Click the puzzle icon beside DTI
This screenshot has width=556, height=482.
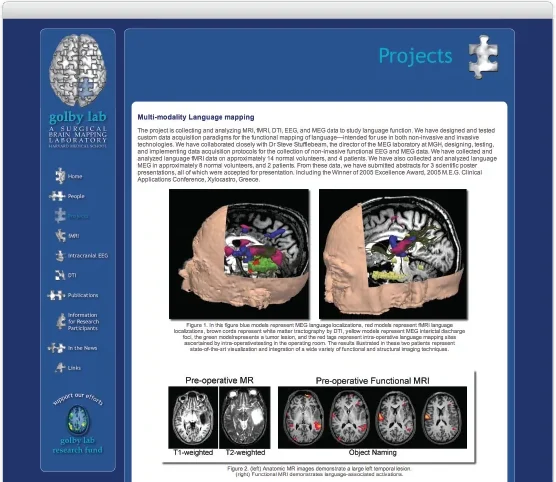point(60,275)
